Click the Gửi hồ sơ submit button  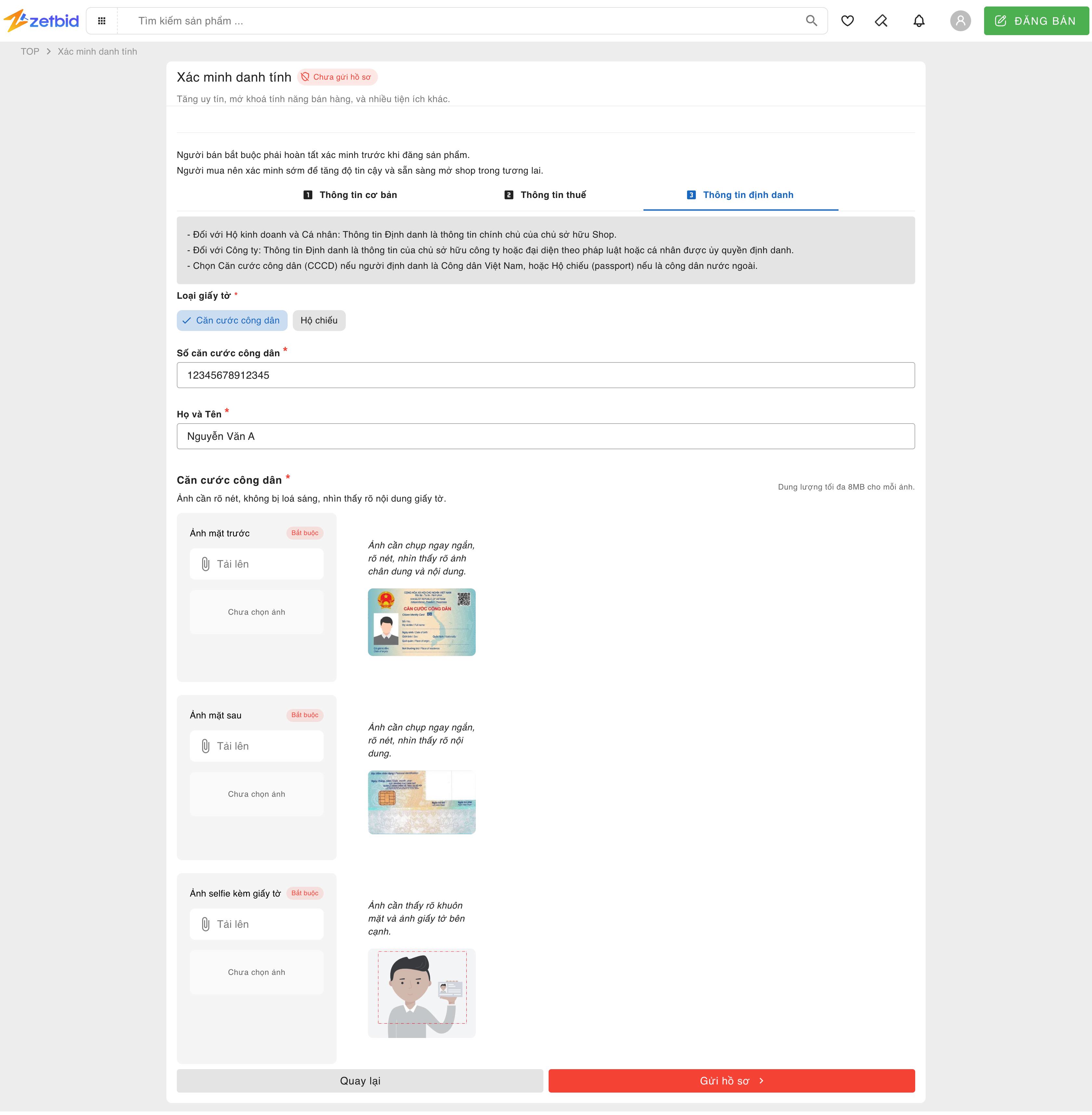pos(731,1081)
